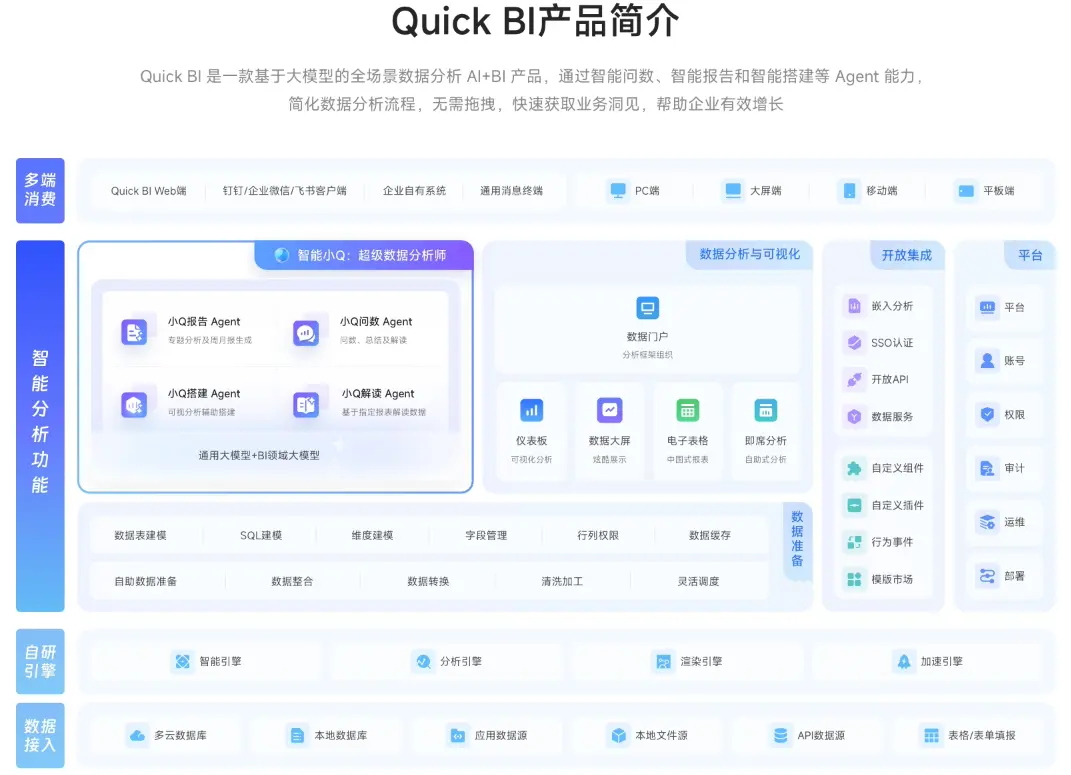Click the 开放API icon

[x=854, y=380]
